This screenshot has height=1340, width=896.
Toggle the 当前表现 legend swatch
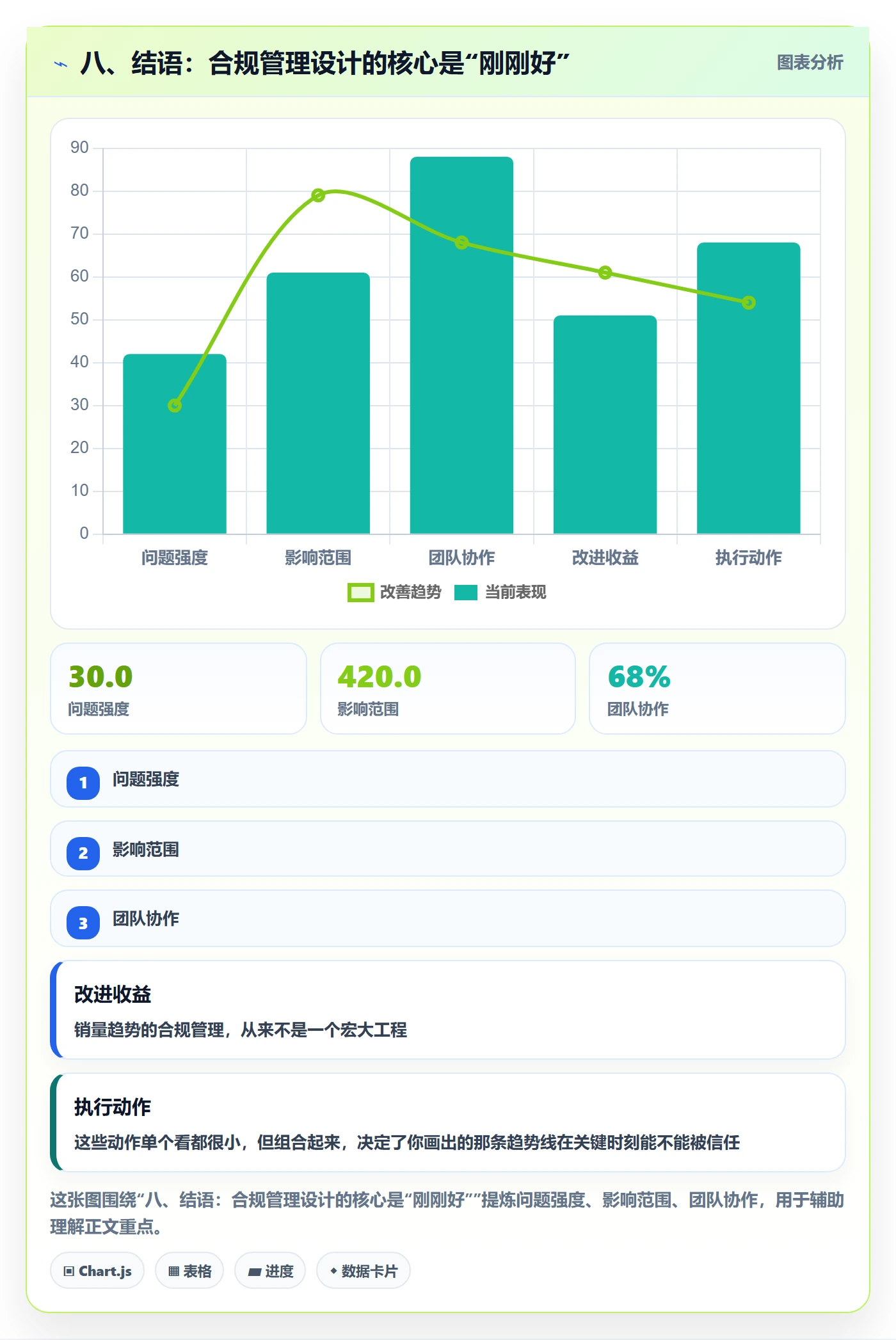(x=466, y=593)
